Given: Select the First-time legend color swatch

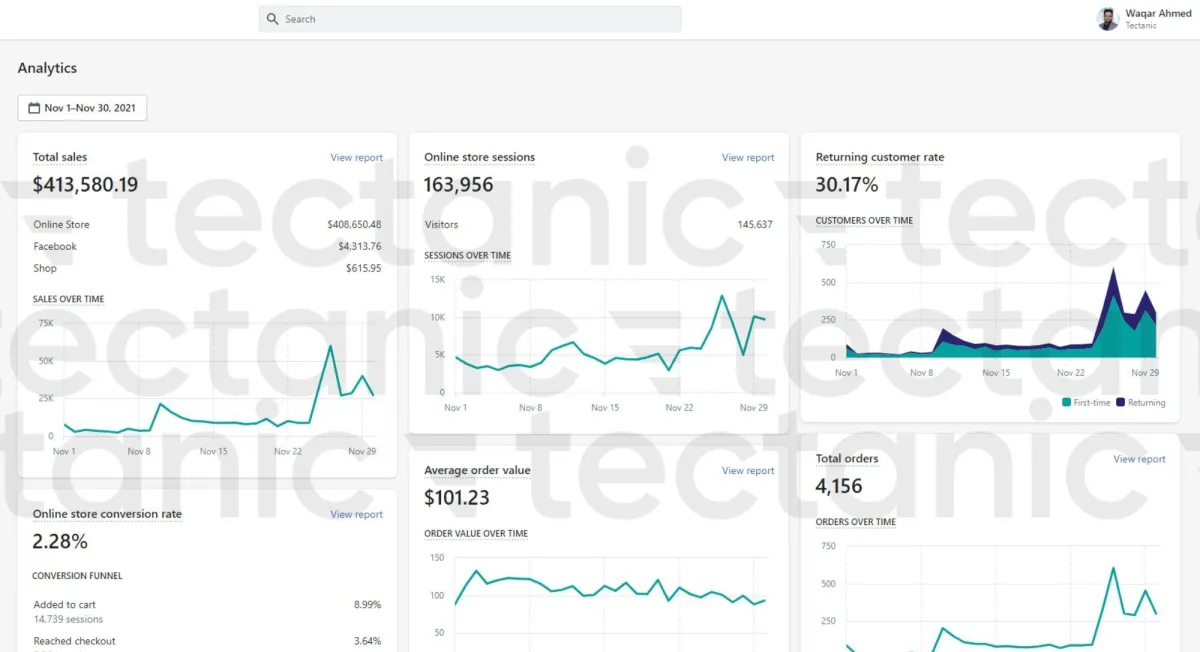Looking at the screenshot, I should click(x=1067, y=402).
